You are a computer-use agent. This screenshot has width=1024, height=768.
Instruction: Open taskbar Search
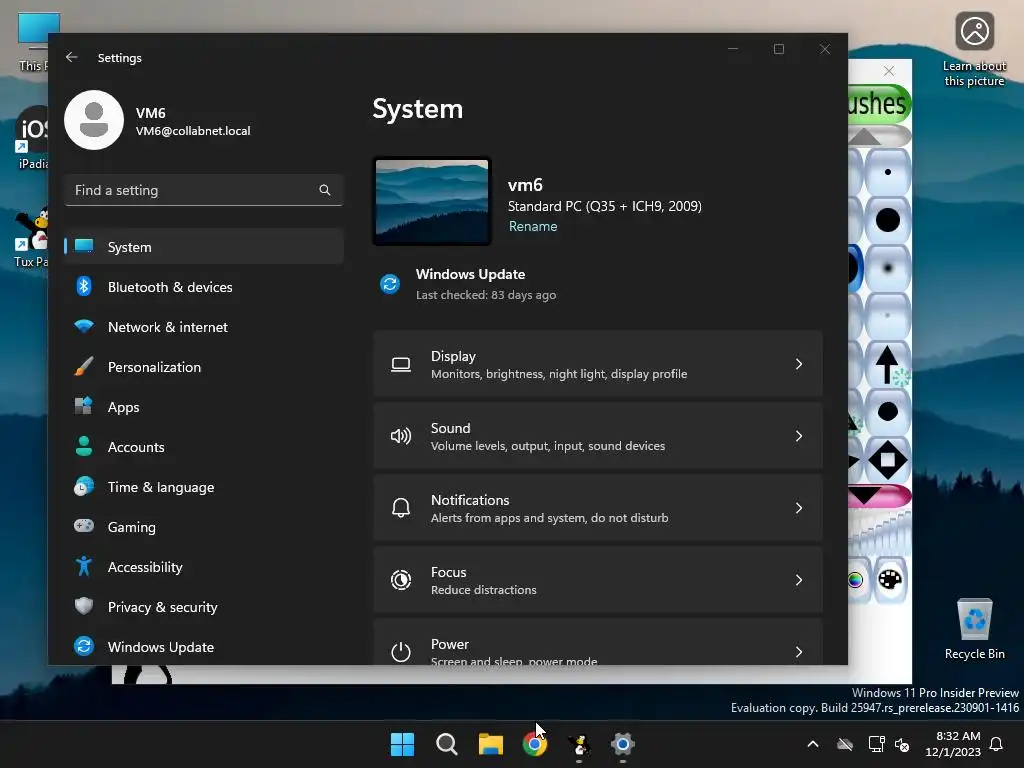tap(447, 744)
